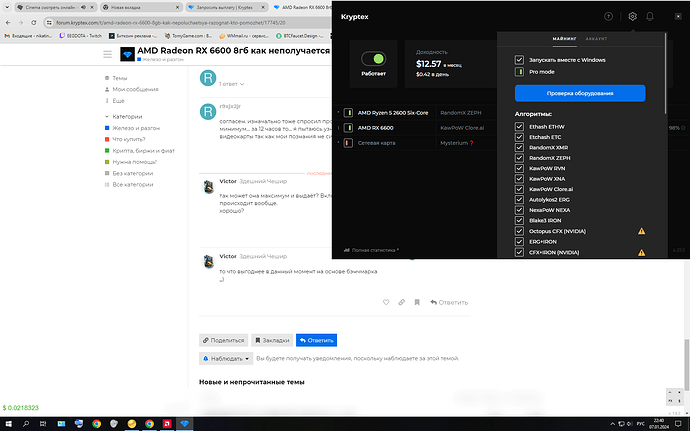Click the Kryptex diamond forum logo
The image size is (690, 431).
(x=127, y=54)
